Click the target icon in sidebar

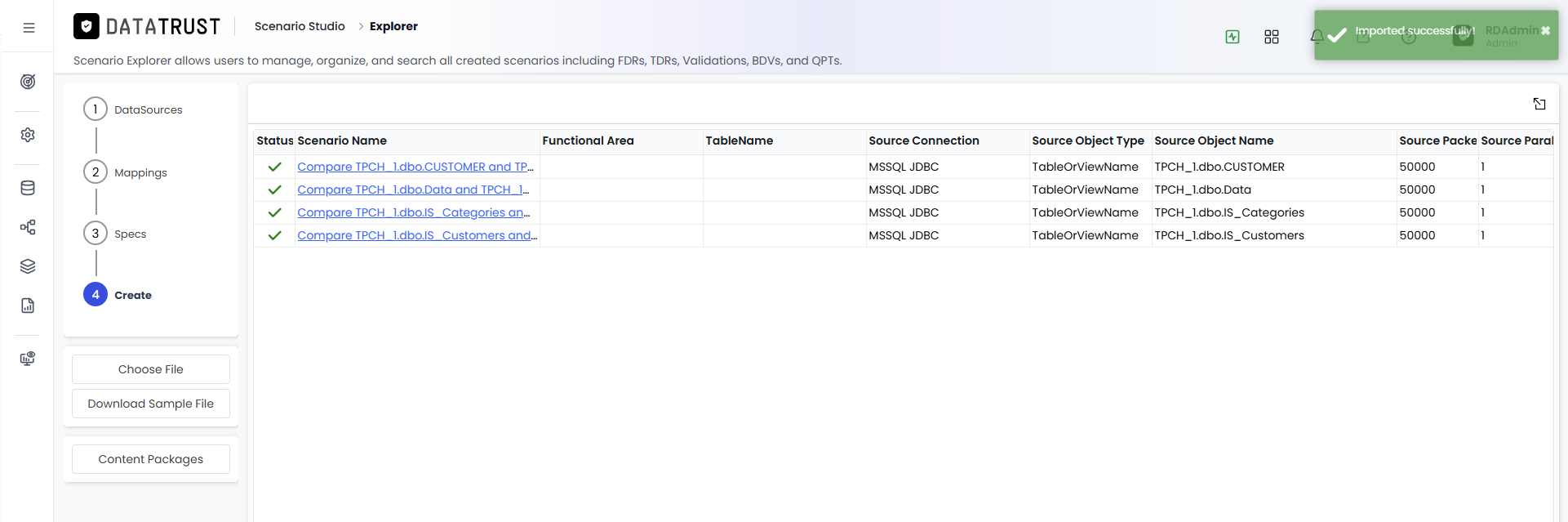[28, 82]
